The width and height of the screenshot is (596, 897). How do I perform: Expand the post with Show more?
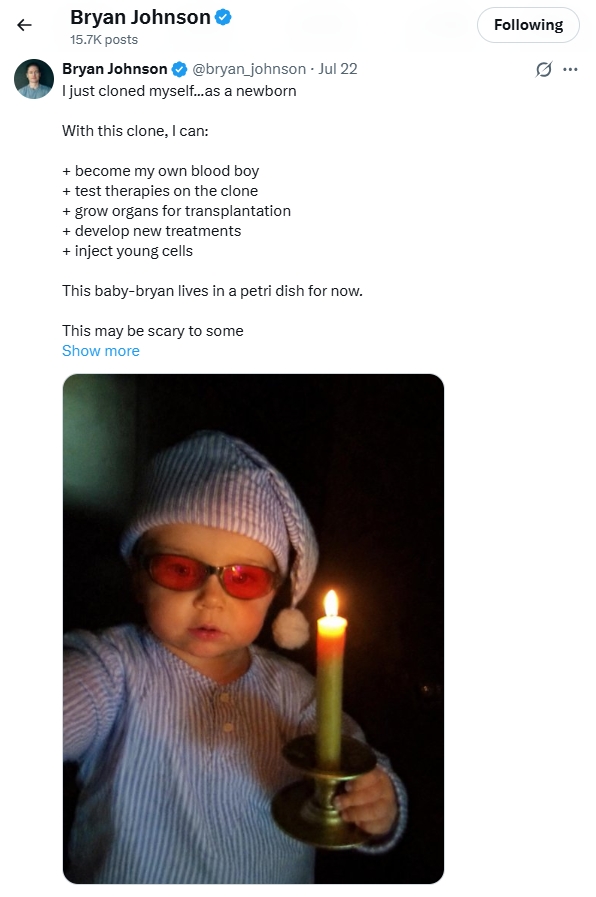(101, 351)
